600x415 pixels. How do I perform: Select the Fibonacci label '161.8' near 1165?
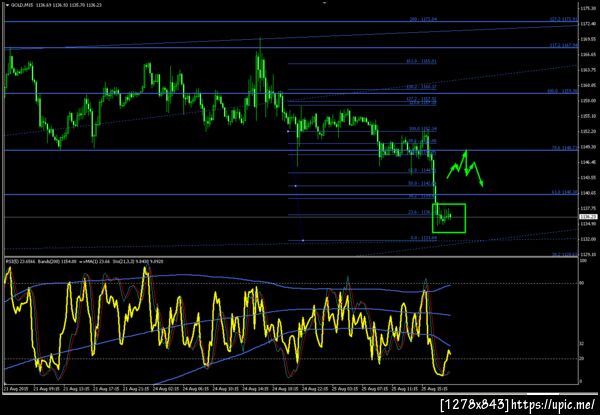point(421,61)
